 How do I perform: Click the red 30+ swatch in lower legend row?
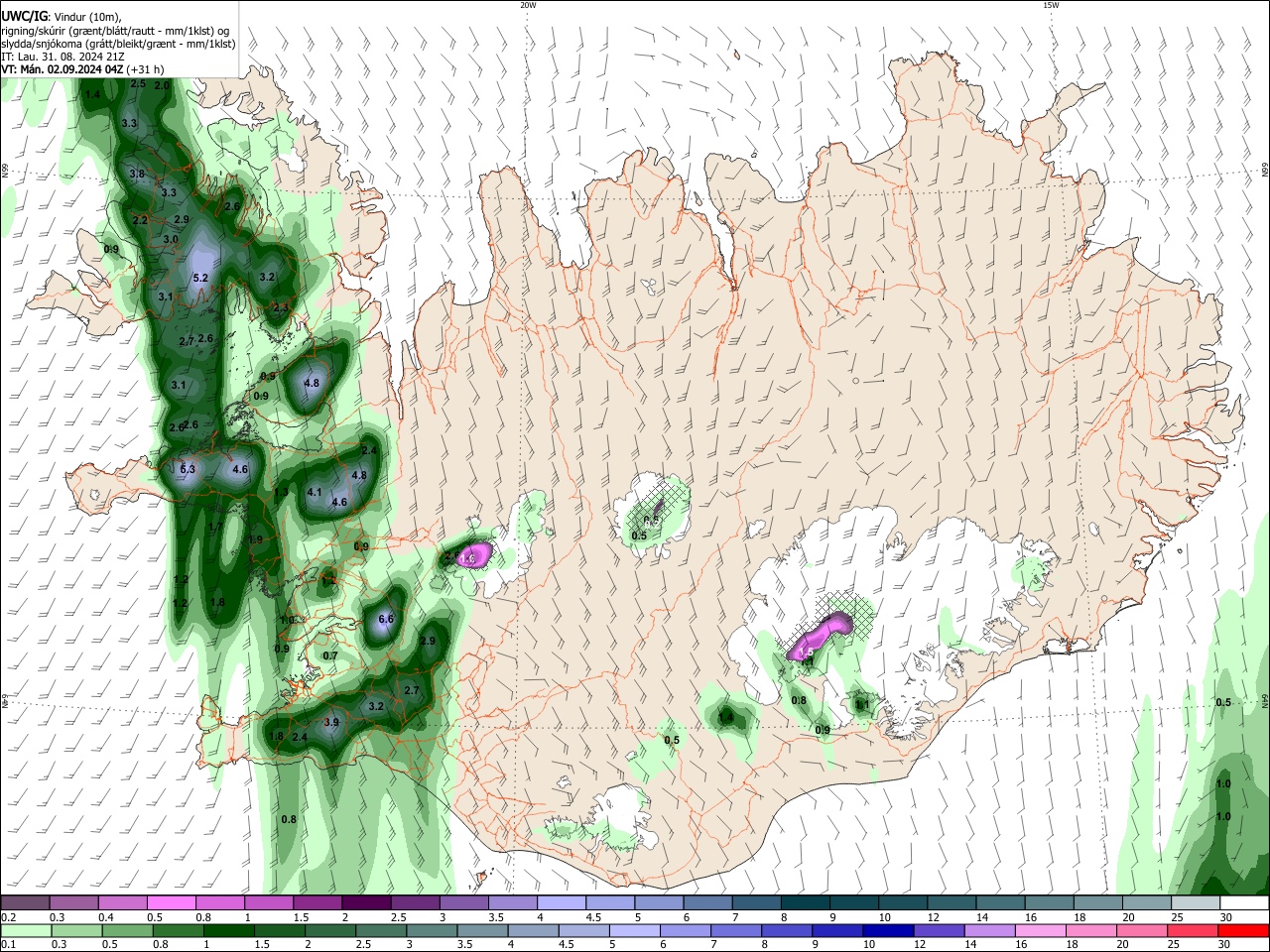[1243, 931]
